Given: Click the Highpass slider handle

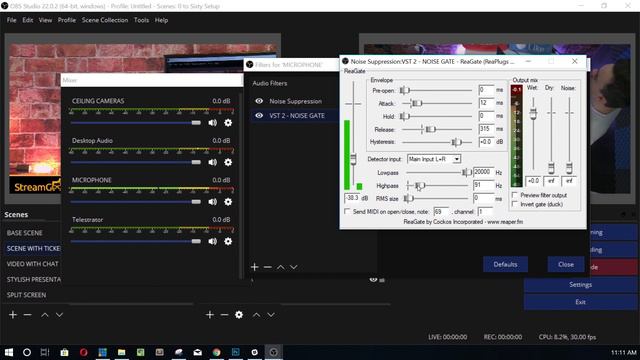Looking at the screenshot, I should [x=420, y=186].
